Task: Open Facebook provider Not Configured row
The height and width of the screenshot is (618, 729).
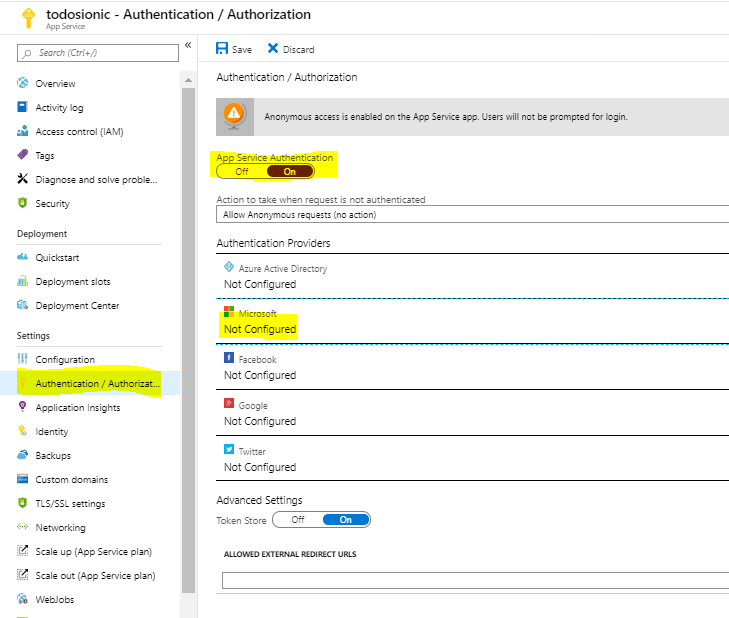Action: (x=472, y=367)
